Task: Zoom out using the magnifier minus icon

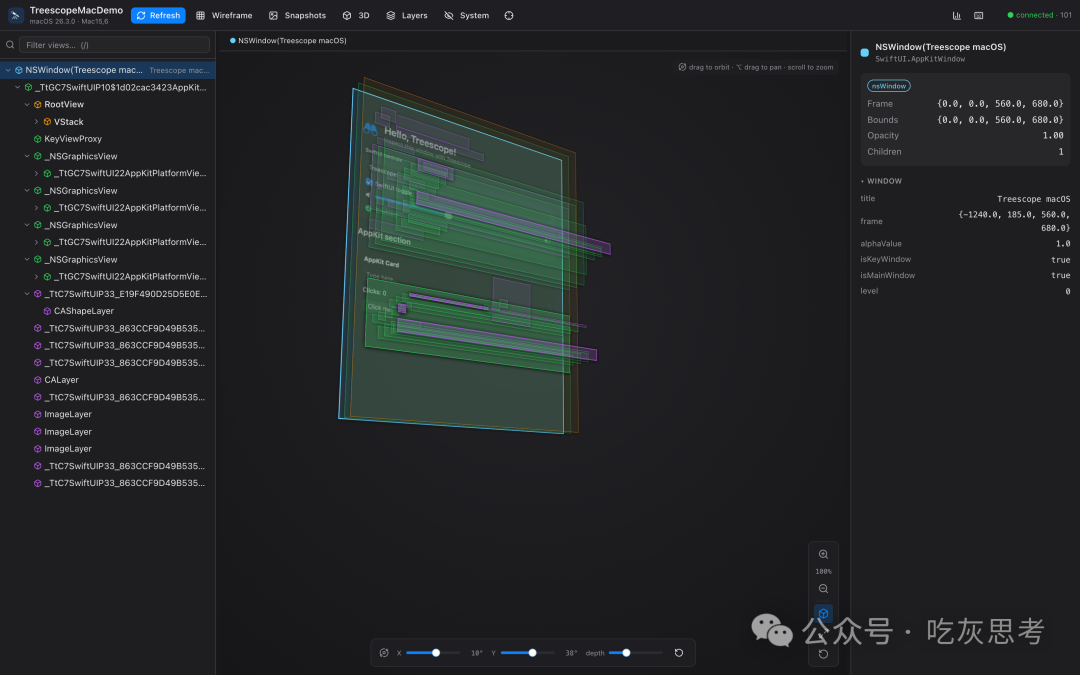Action: (823, 589)
